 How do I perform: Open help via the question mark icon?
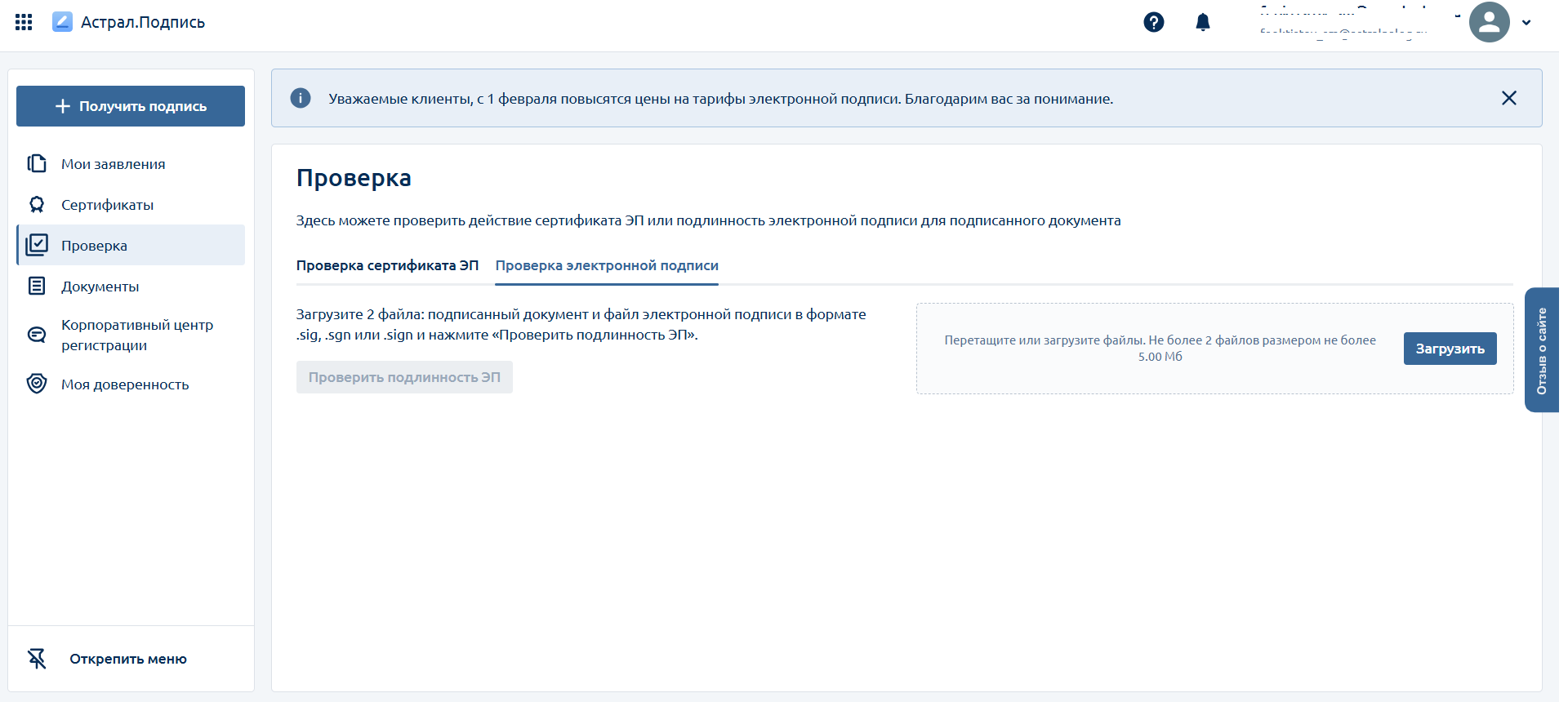coord(1153,22)
